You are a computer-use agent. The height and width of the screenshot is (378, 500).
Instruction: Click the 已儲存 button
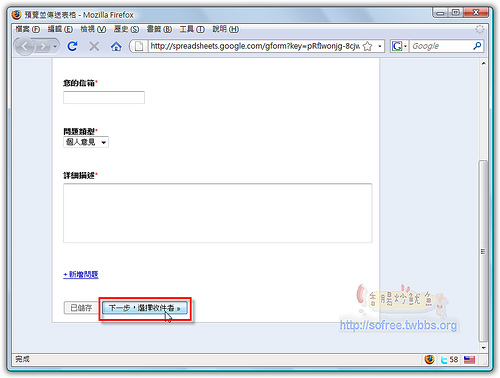point(81,308)
